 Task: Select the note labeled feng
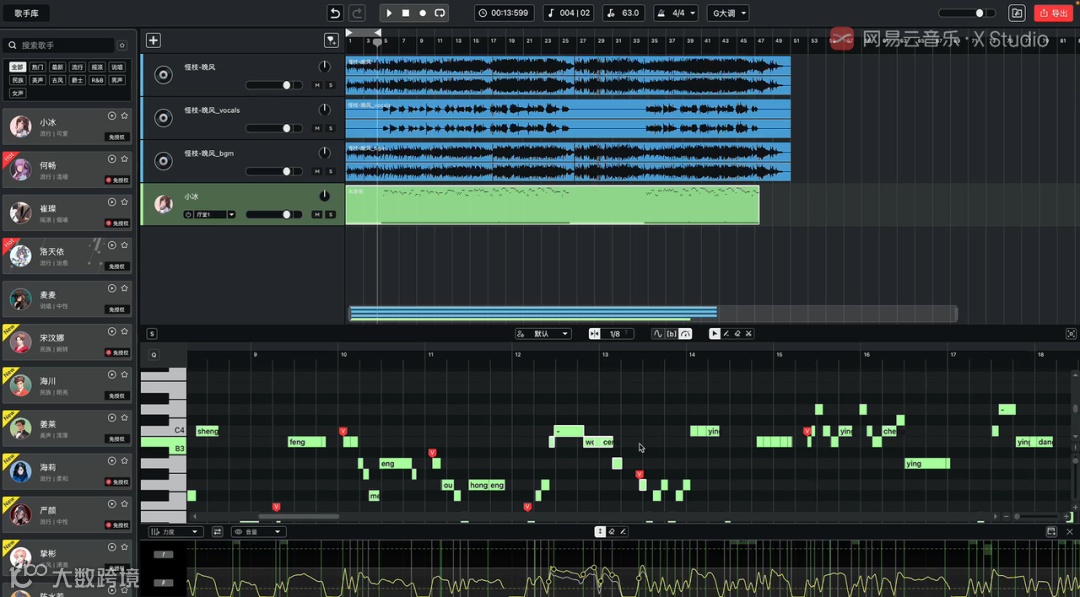point(307,442)
